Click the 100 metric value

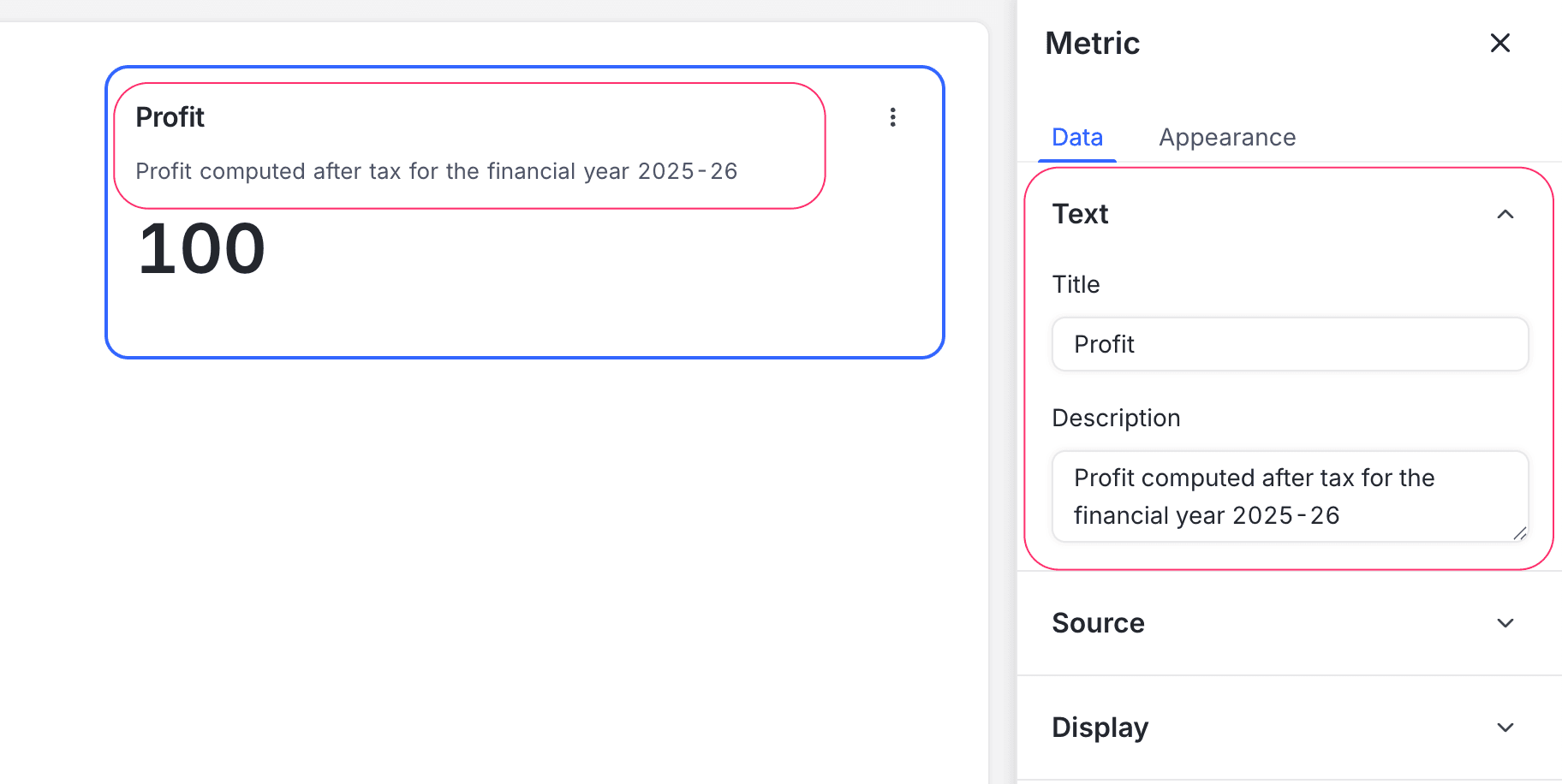(202, 249)
